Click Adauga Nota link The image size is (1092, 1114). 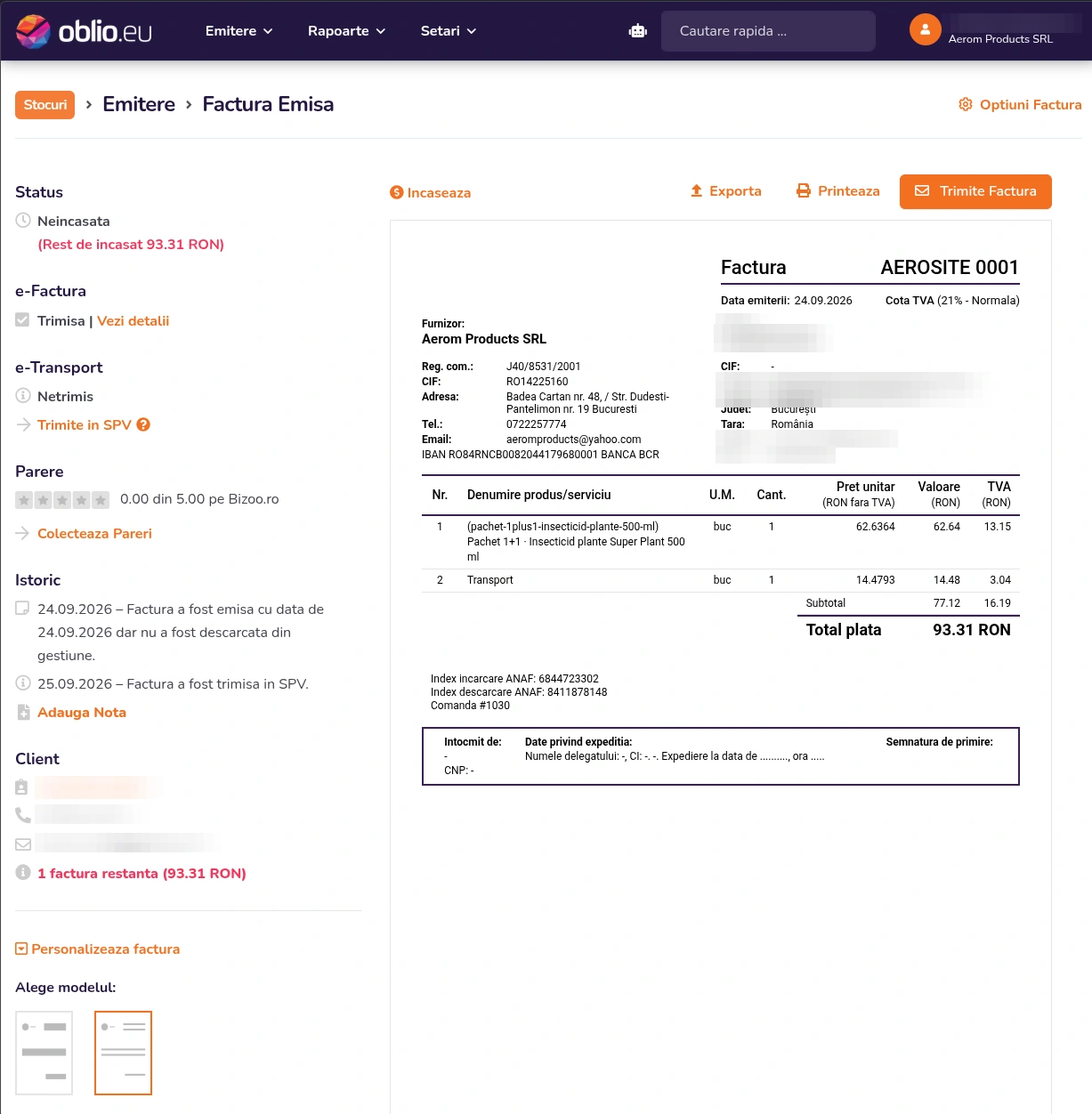82,712
